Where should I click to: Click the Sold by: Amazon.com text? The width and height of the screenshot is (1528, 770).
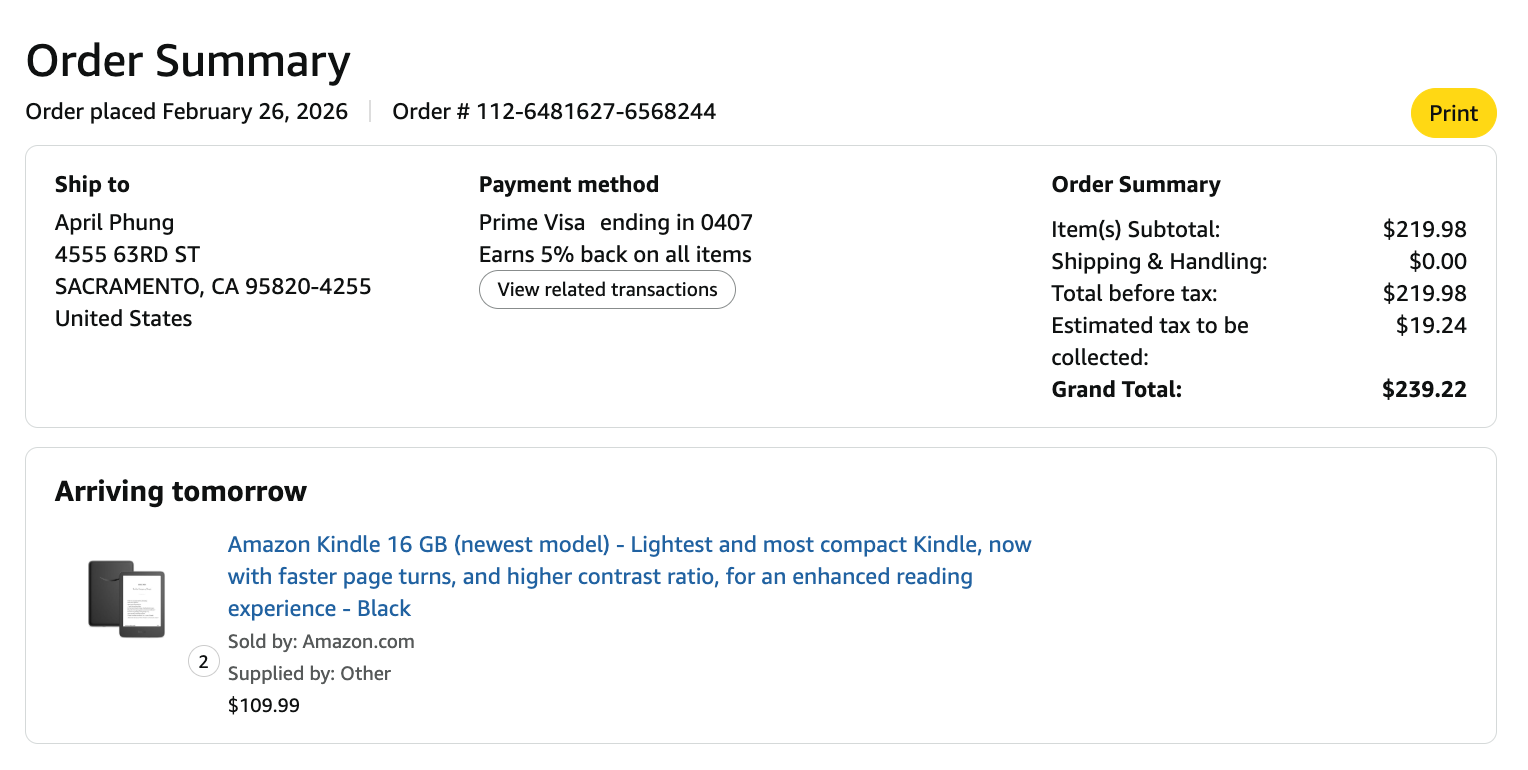(x=321, y=641)
